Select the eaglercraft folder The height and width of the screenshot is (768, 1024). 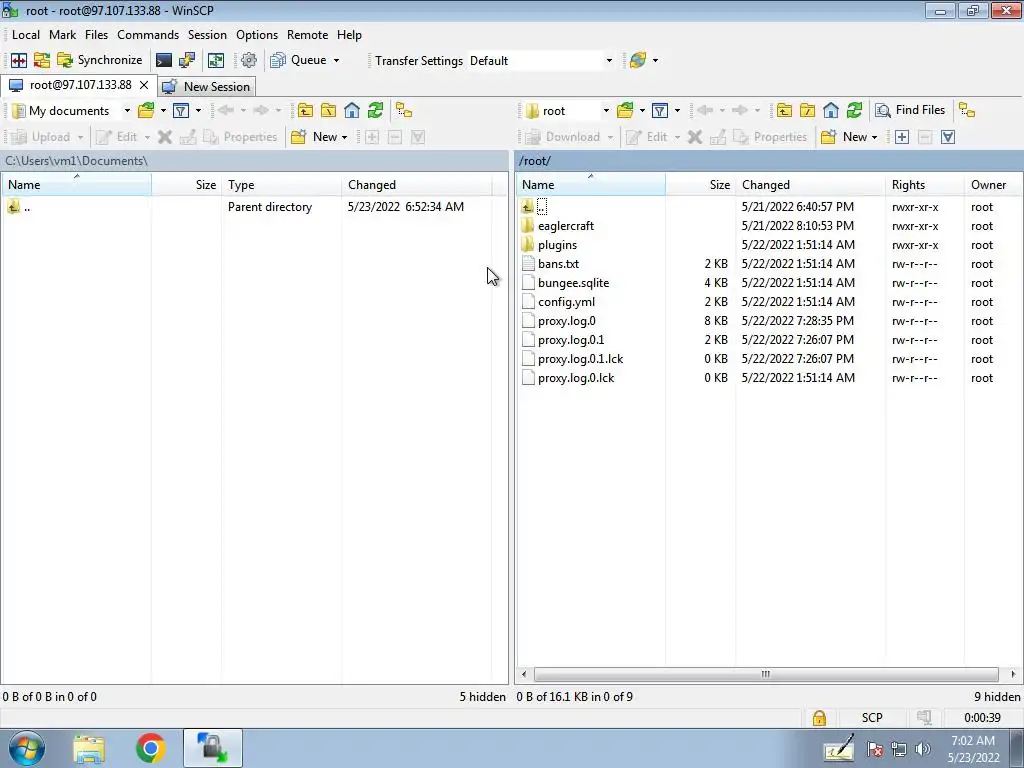[566, 226]
